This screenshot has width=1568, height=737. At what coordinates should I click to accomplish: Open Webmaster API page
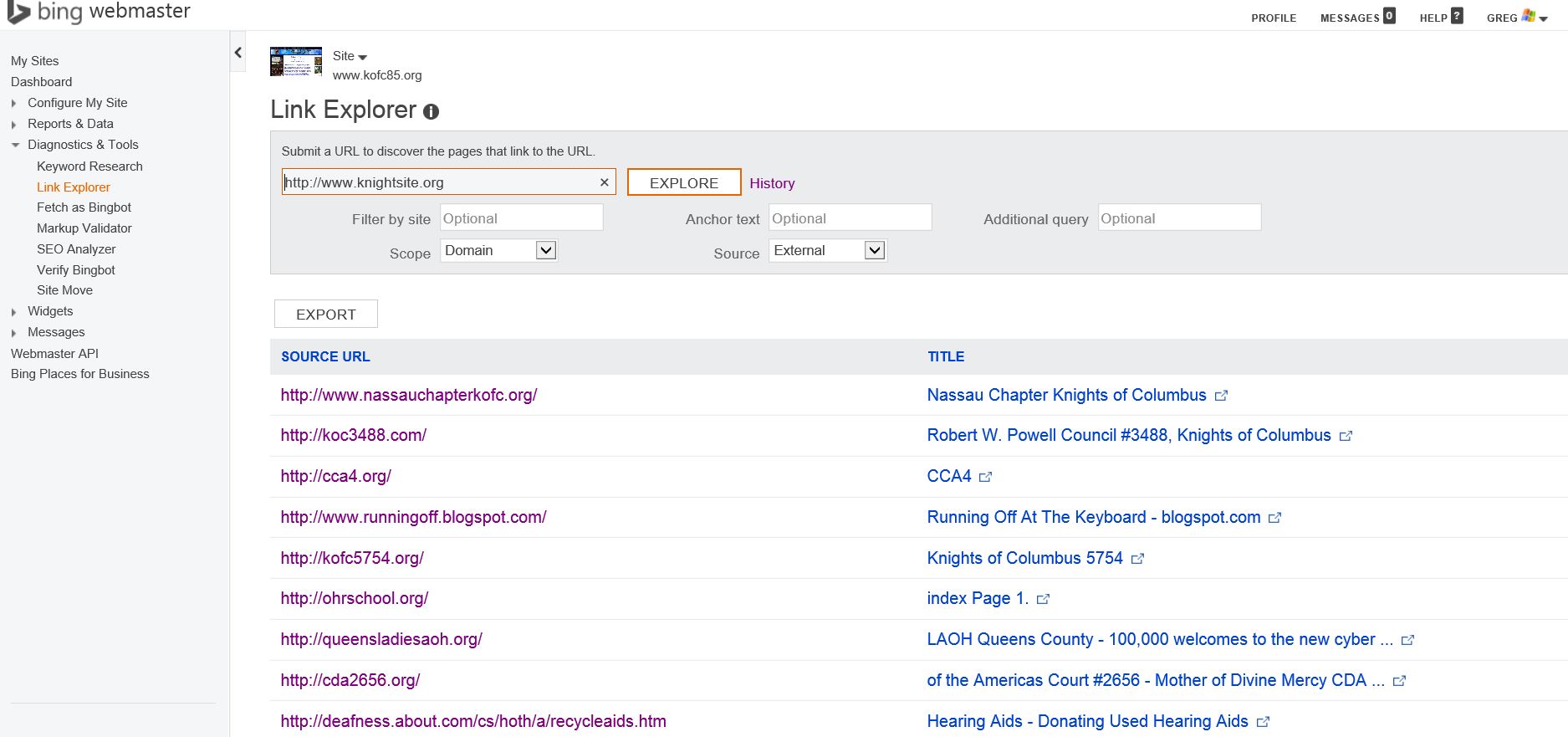tap(54, 354)
